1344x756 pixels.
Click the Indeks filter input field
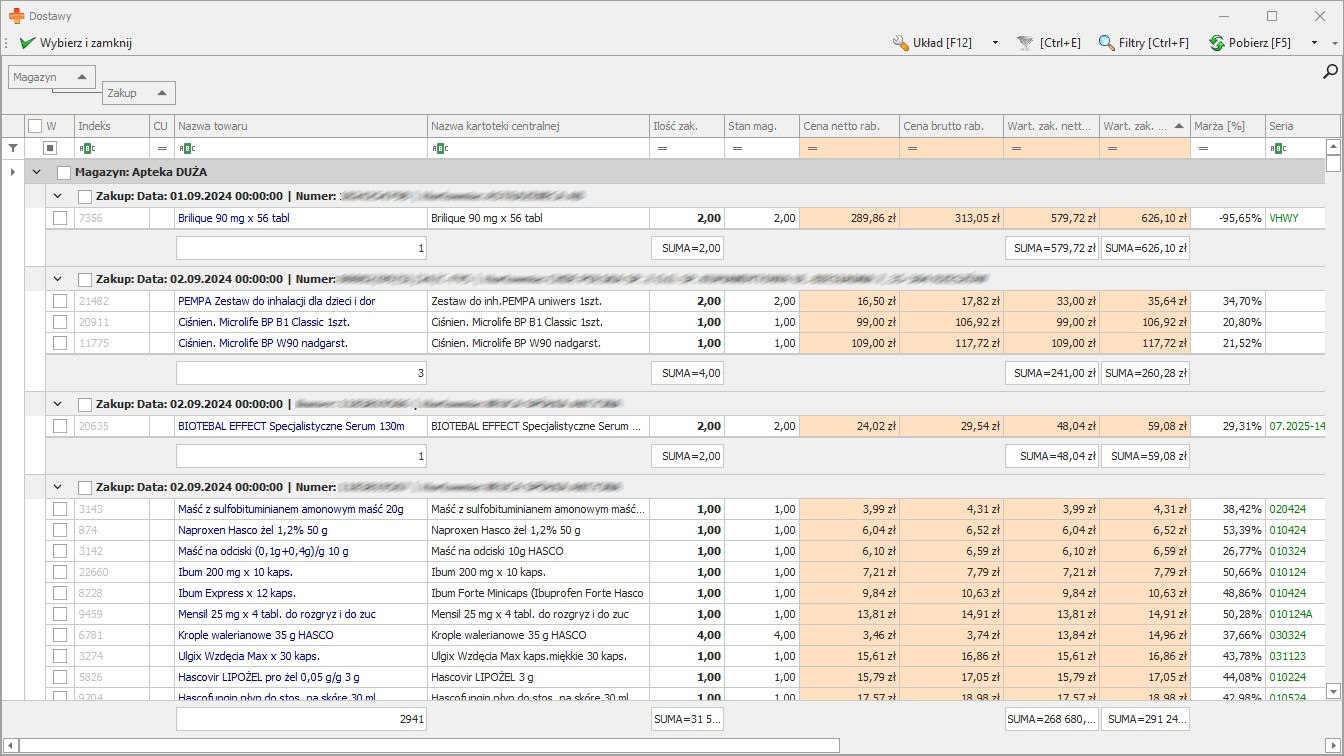click(118, 148)
